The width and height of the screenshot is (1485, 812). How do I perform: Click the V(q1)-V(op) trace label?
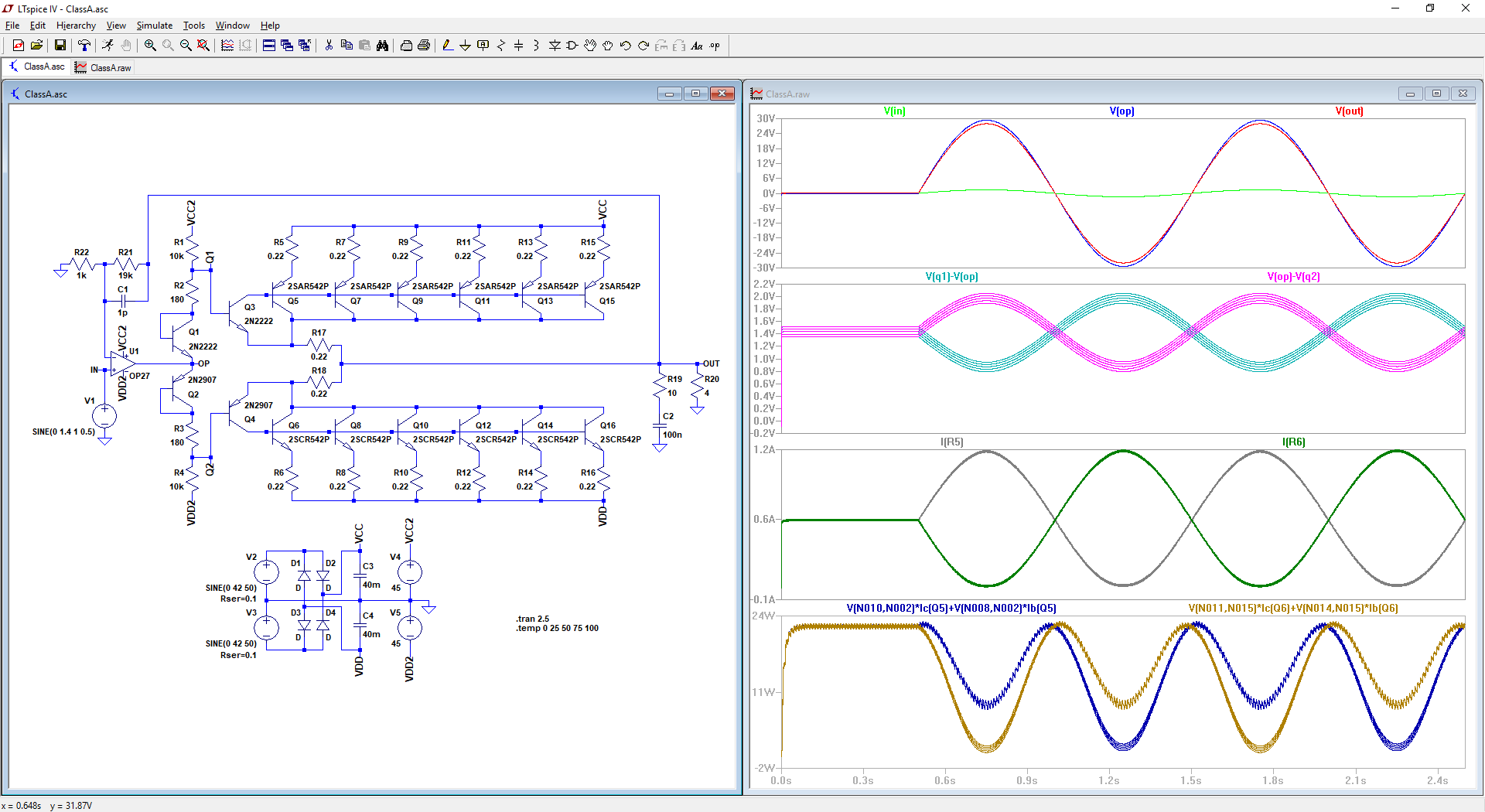[x=951, y=277]
